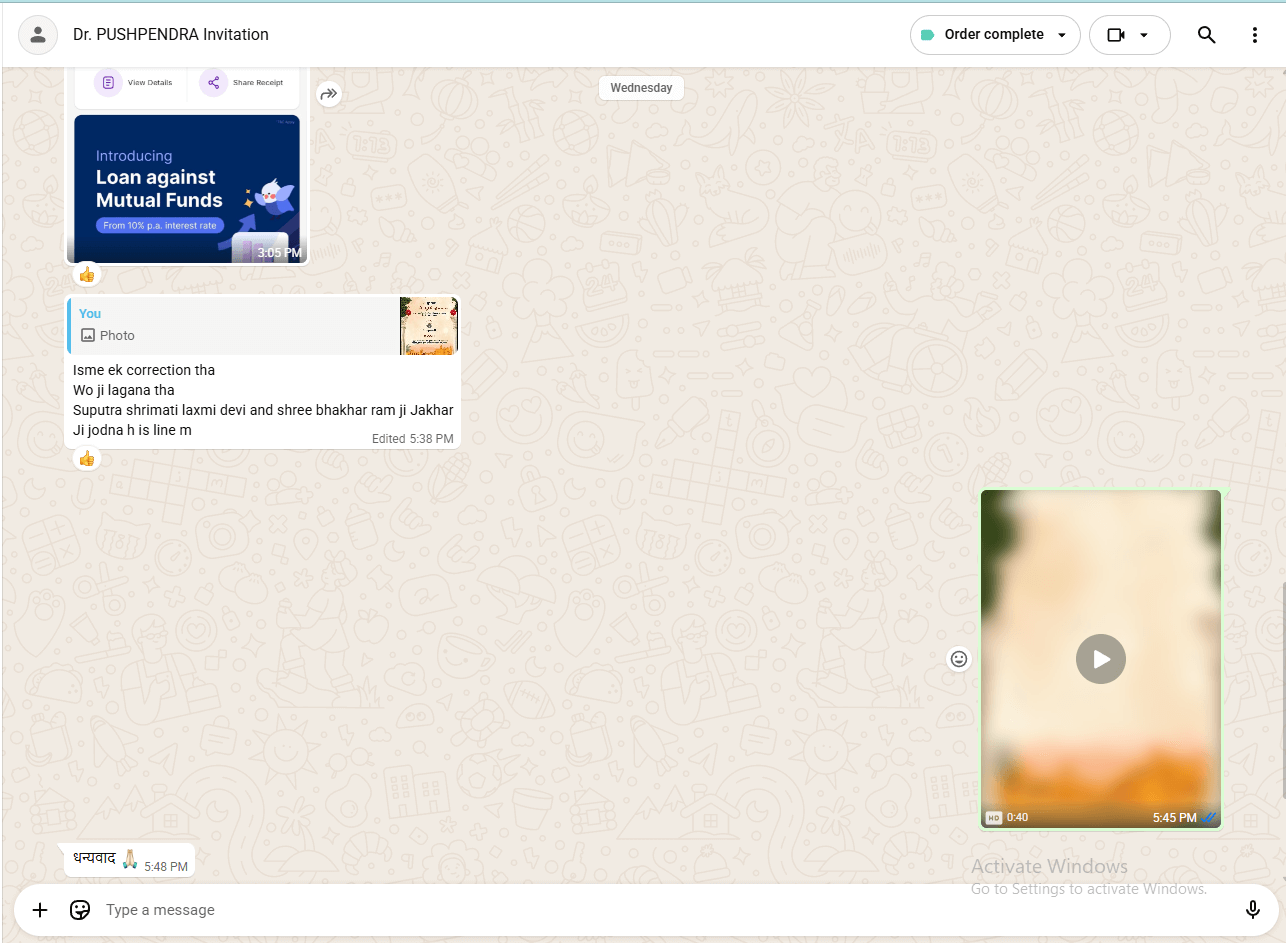Start voice message with microphone icon
1286x943 pixels.
1252,910
